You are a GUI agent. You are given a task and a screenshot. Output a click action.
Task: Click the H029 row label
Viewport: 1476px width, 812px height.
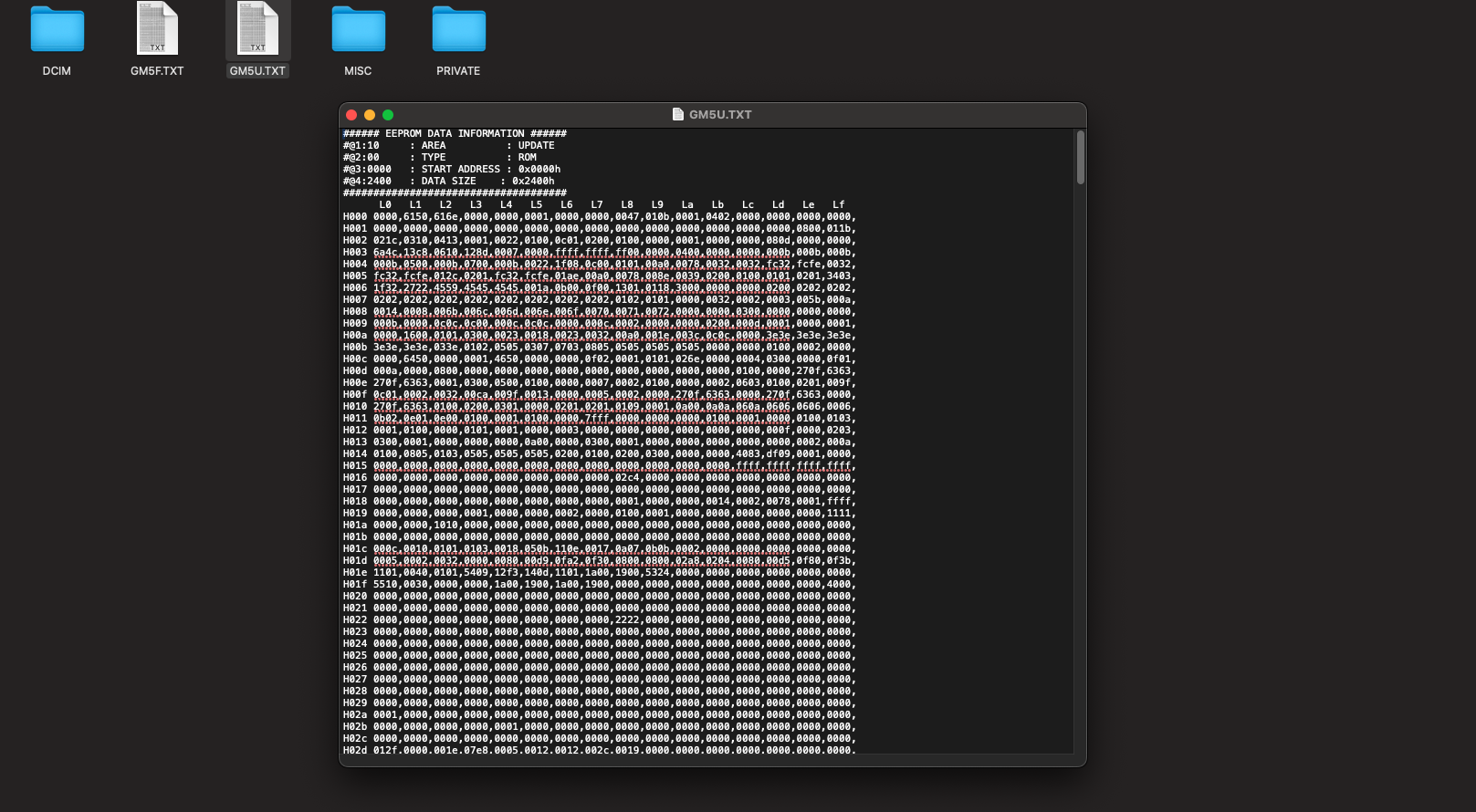(x=355, y=703)
